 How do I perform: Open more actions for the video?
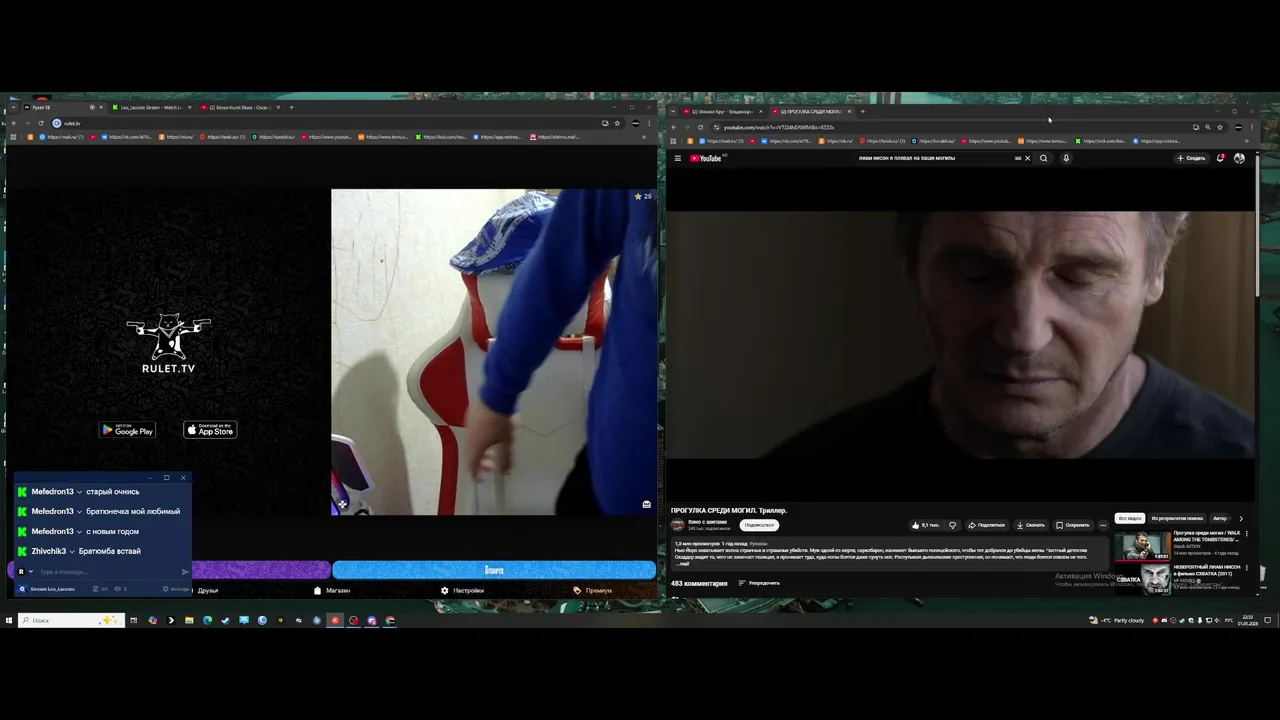[1103, 525]
